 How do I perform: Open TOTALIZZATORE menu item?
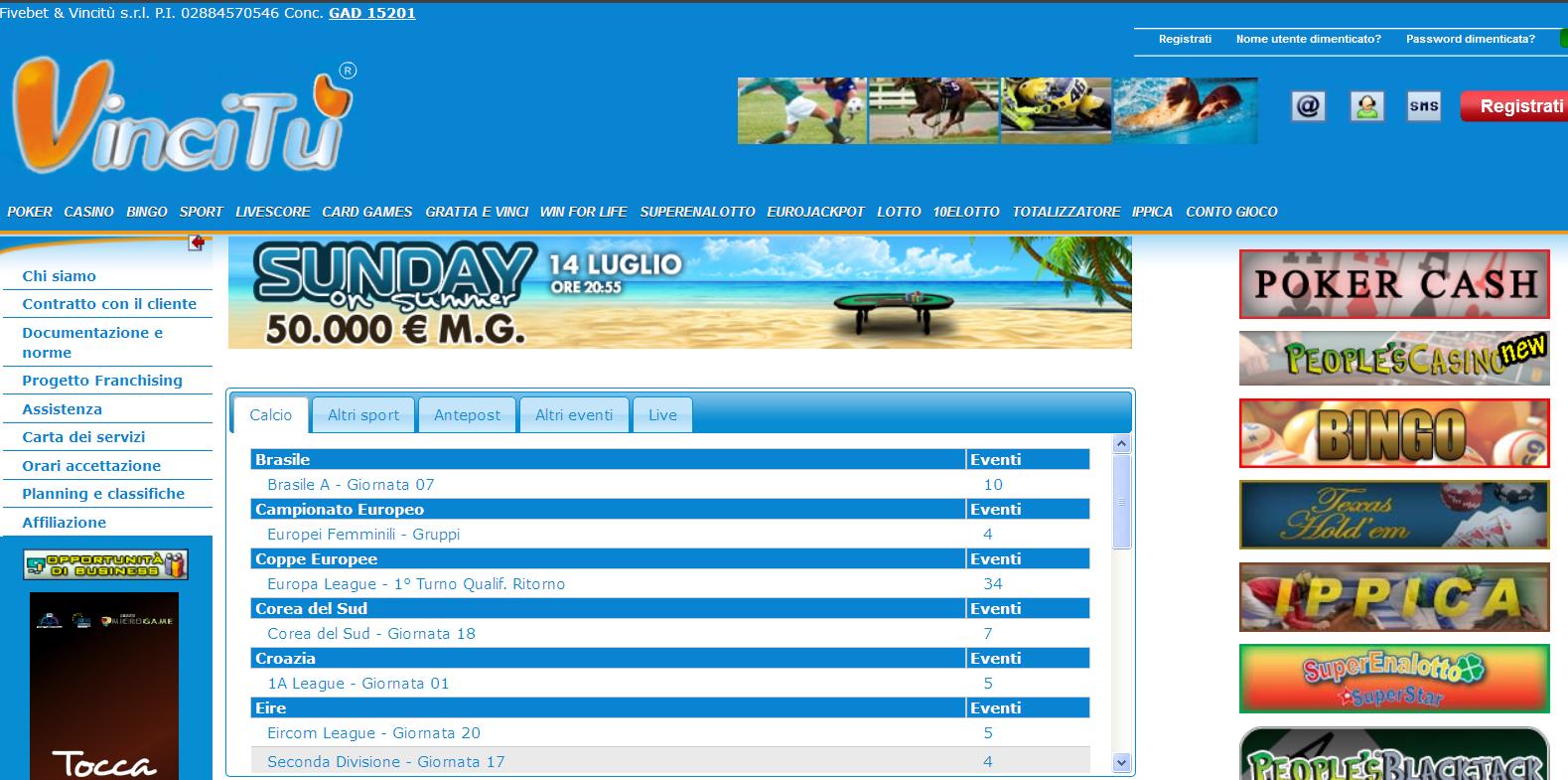pyautogui.click(x=1067, y=212)
